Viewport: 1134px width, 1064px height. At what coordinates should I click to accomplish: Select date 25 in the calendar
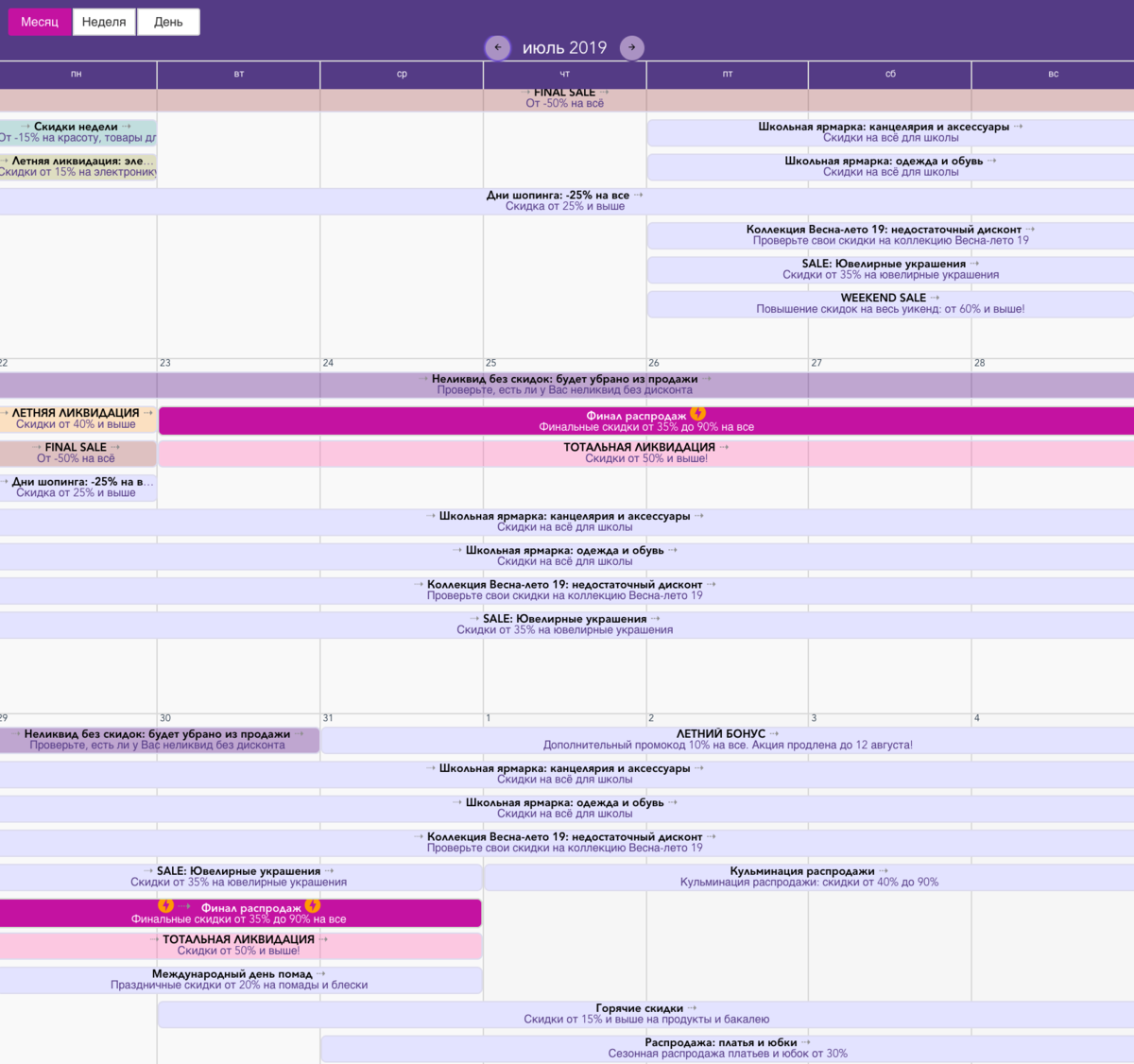click(x=491, y=363)
